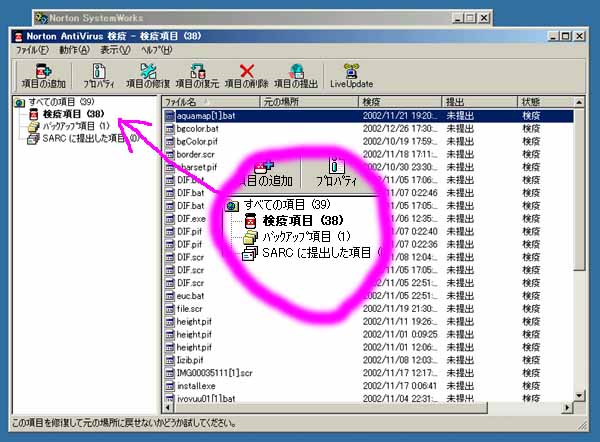Select the file.scr entry

[x=189, y=309]
